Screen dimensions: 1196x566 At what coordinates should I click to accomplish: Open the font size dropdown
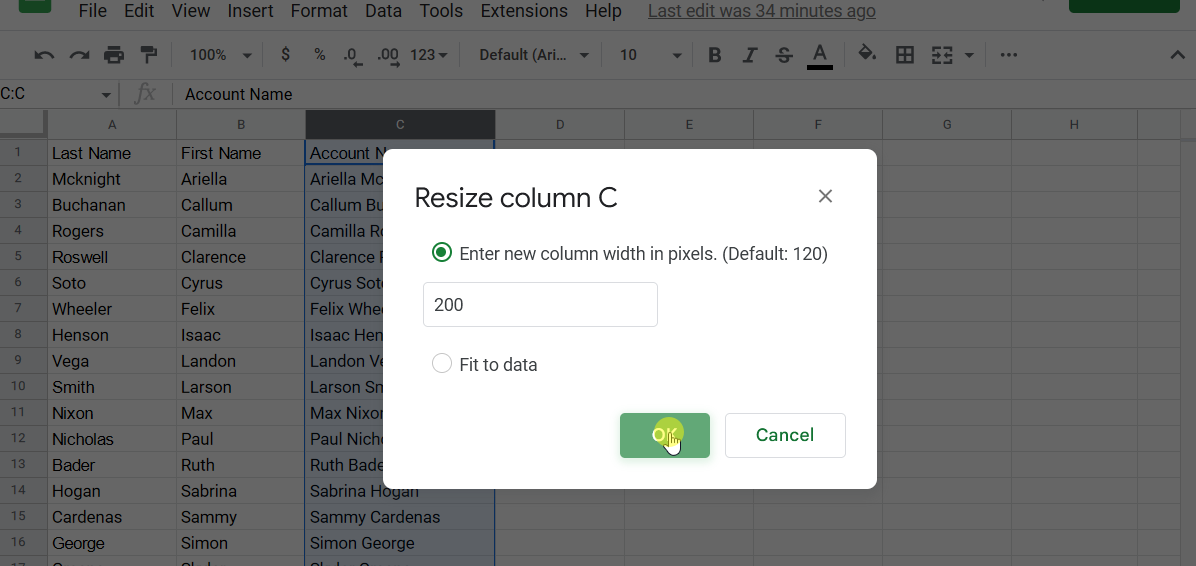coord(650,55)
